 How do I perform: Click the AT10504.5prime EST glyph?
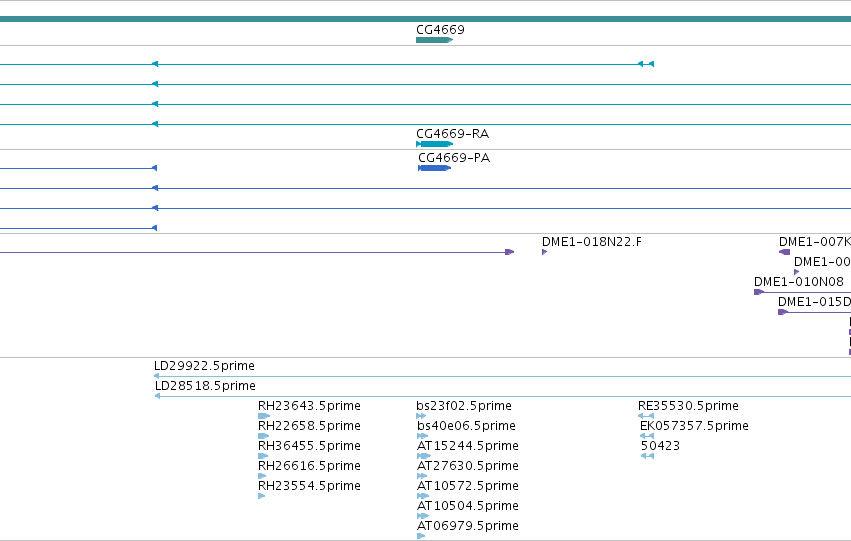tap(423, 516)
